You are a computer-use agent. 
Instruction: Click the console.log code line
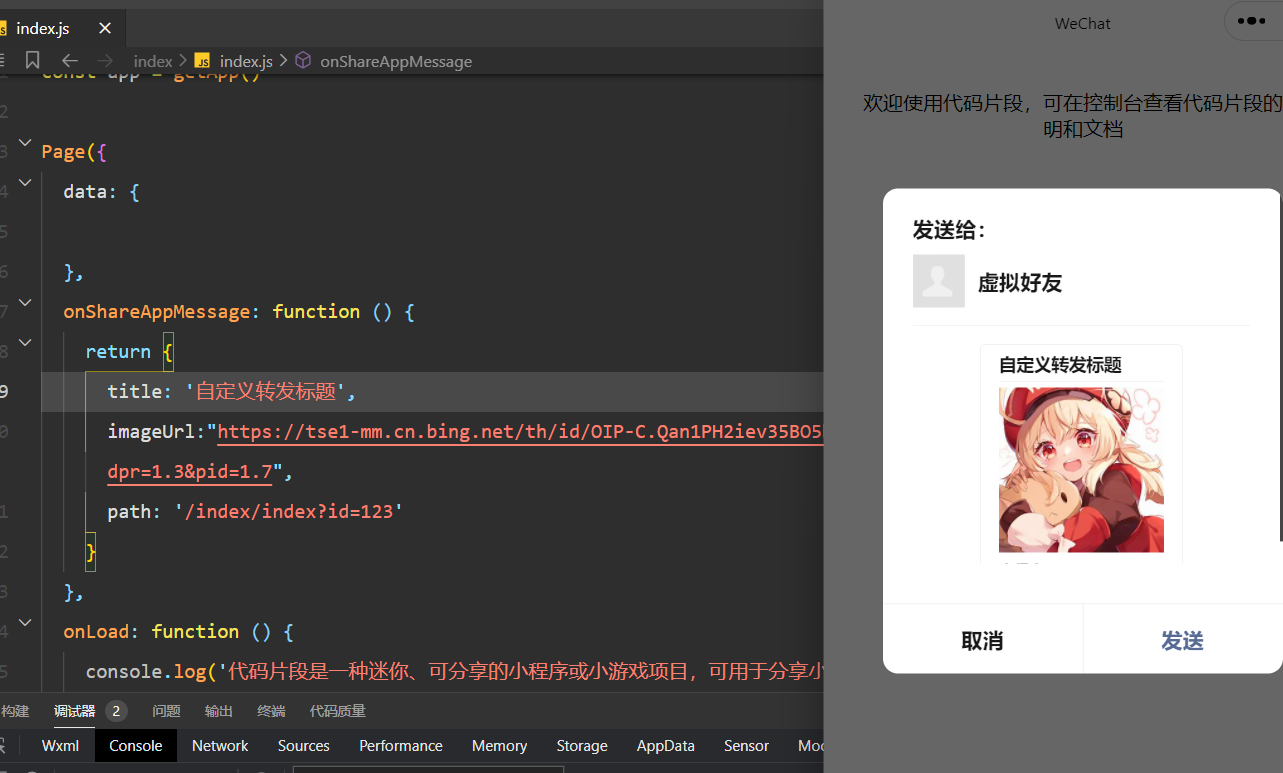point(454,671)
